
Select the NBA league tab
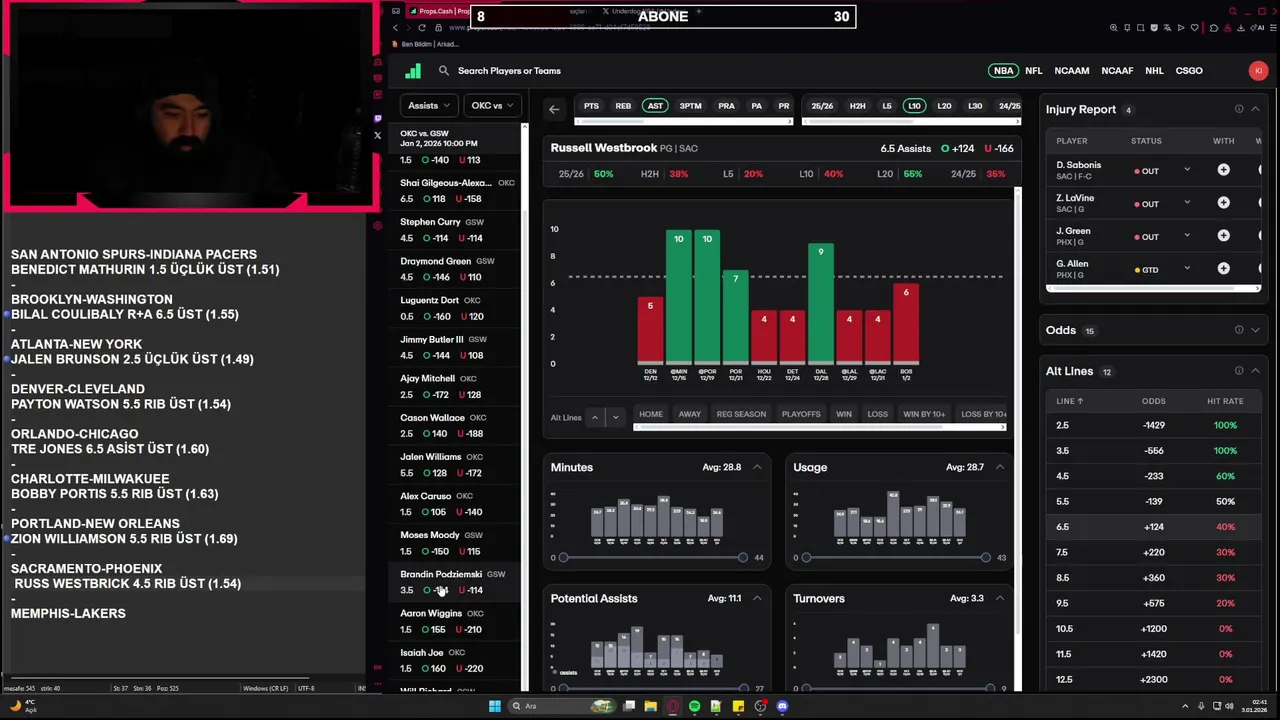coord(1003,71)
